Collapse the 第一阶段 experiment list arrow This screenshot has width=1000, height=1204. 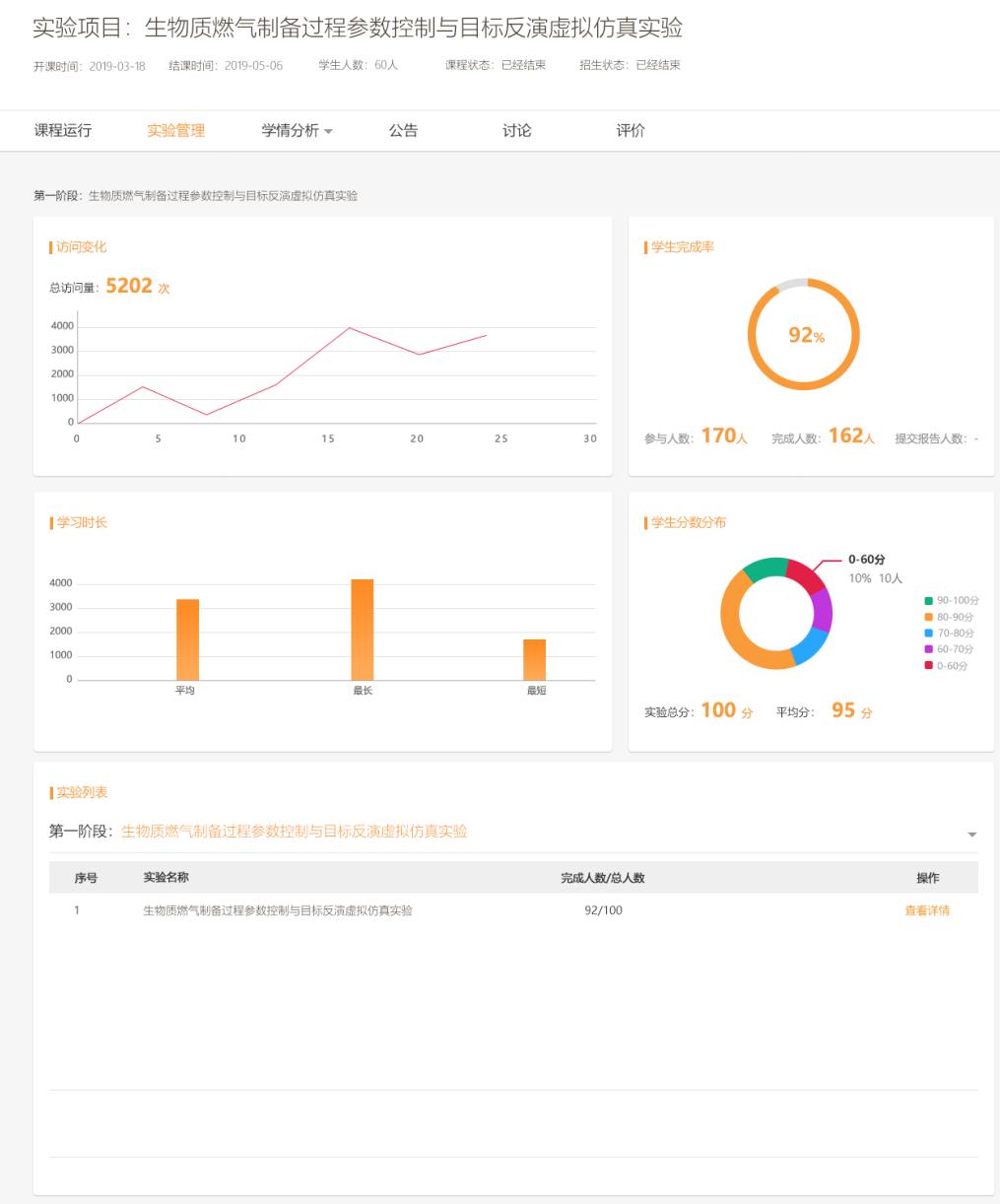click(x=971, y=835)
